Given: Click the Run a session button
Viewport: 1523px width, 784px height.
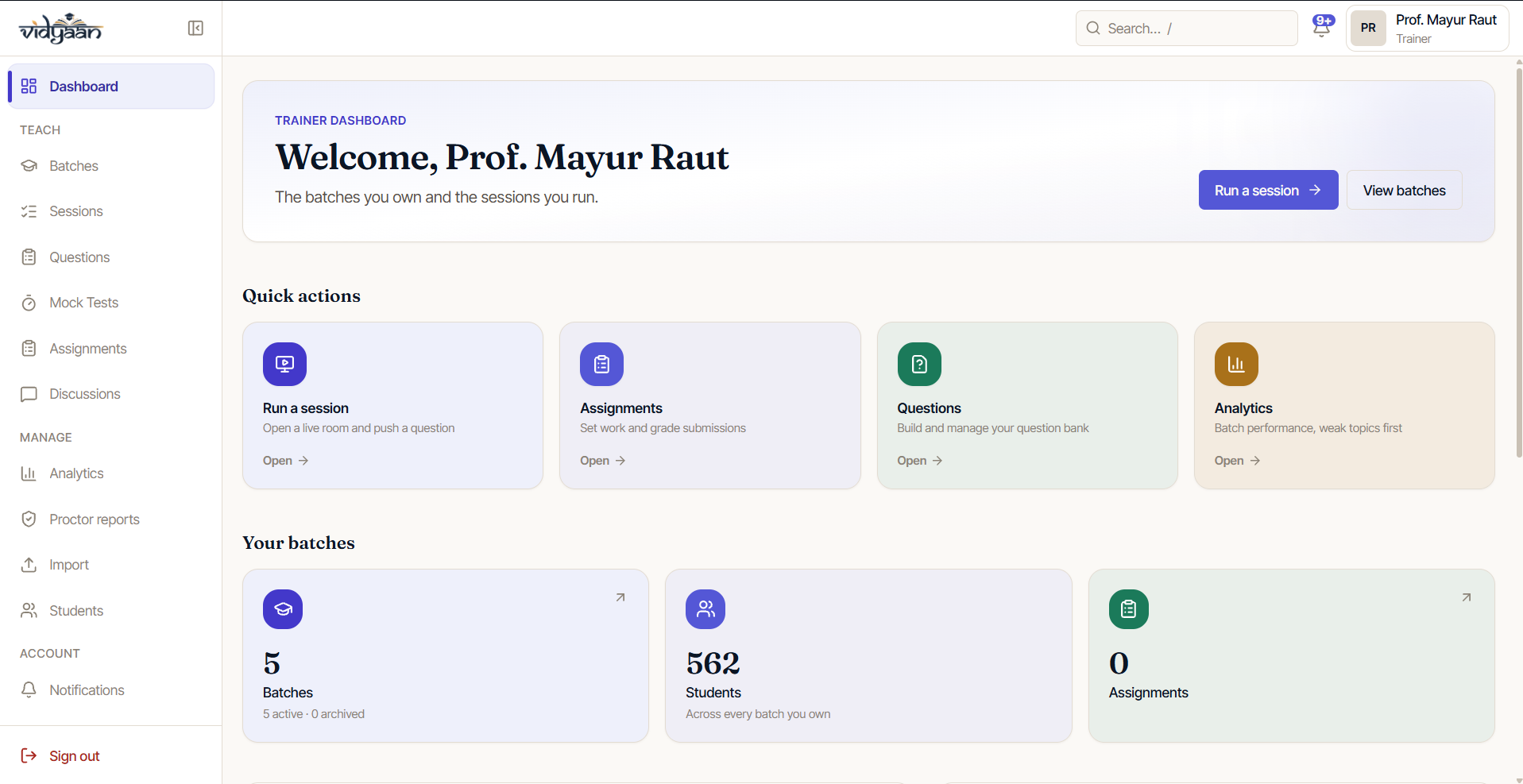Looking at the screenshot, I should (x=1268, y=190).
